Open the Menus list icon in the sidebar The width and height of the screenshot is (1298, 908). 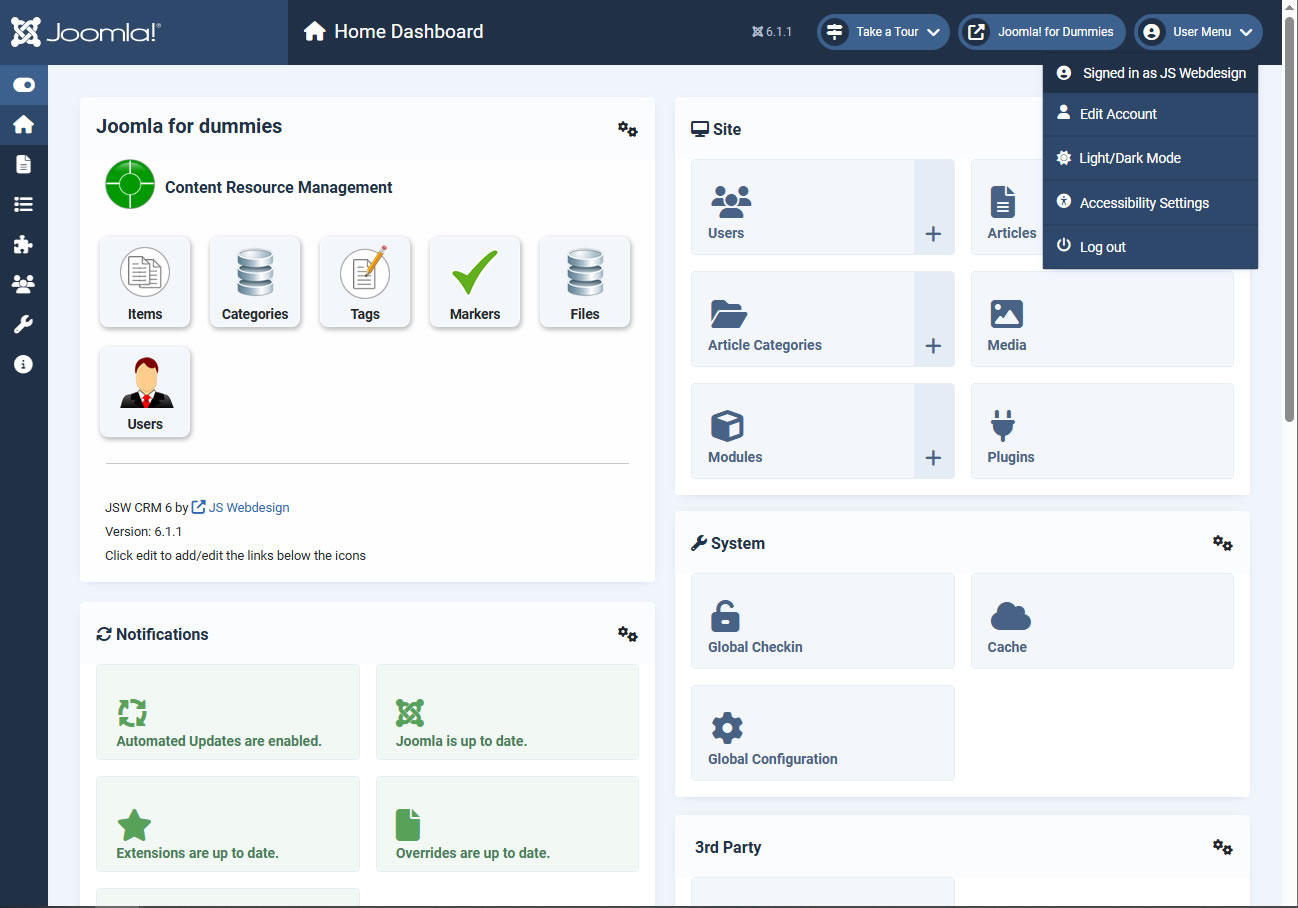pyautogui.click(x=23, y=205)
